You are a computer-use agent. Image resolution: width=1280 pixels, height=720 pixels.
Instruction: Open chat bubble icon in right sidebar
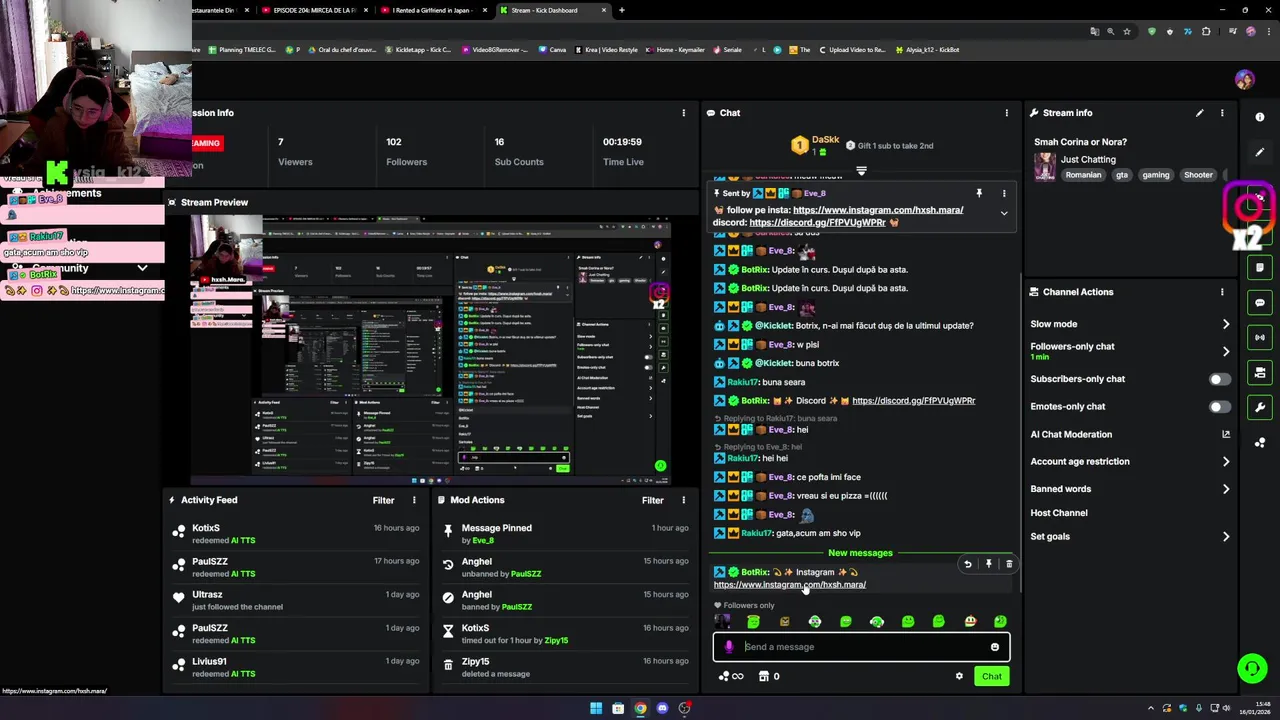pos(1260,302)
